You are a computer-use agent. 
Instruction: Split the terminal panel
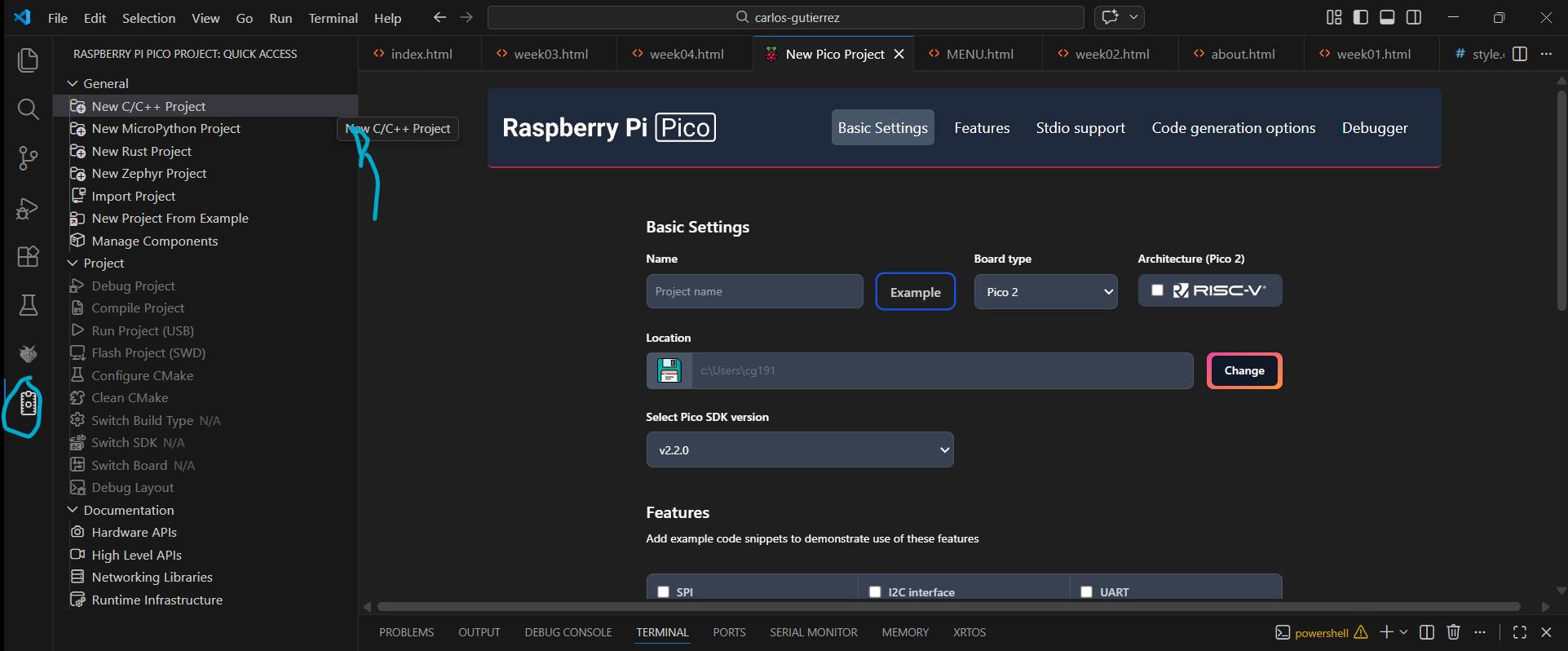(x=1427, y=632)
